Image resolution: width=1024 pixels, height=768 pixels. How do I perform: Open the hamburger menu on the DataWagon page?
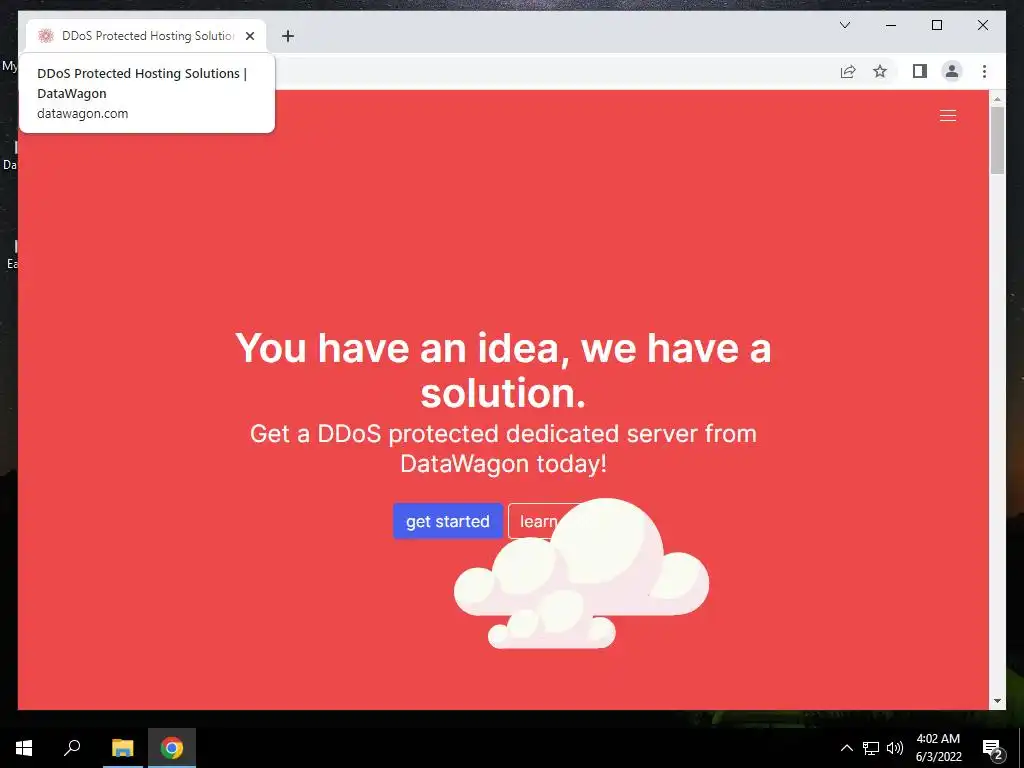[x=948, y=116]
